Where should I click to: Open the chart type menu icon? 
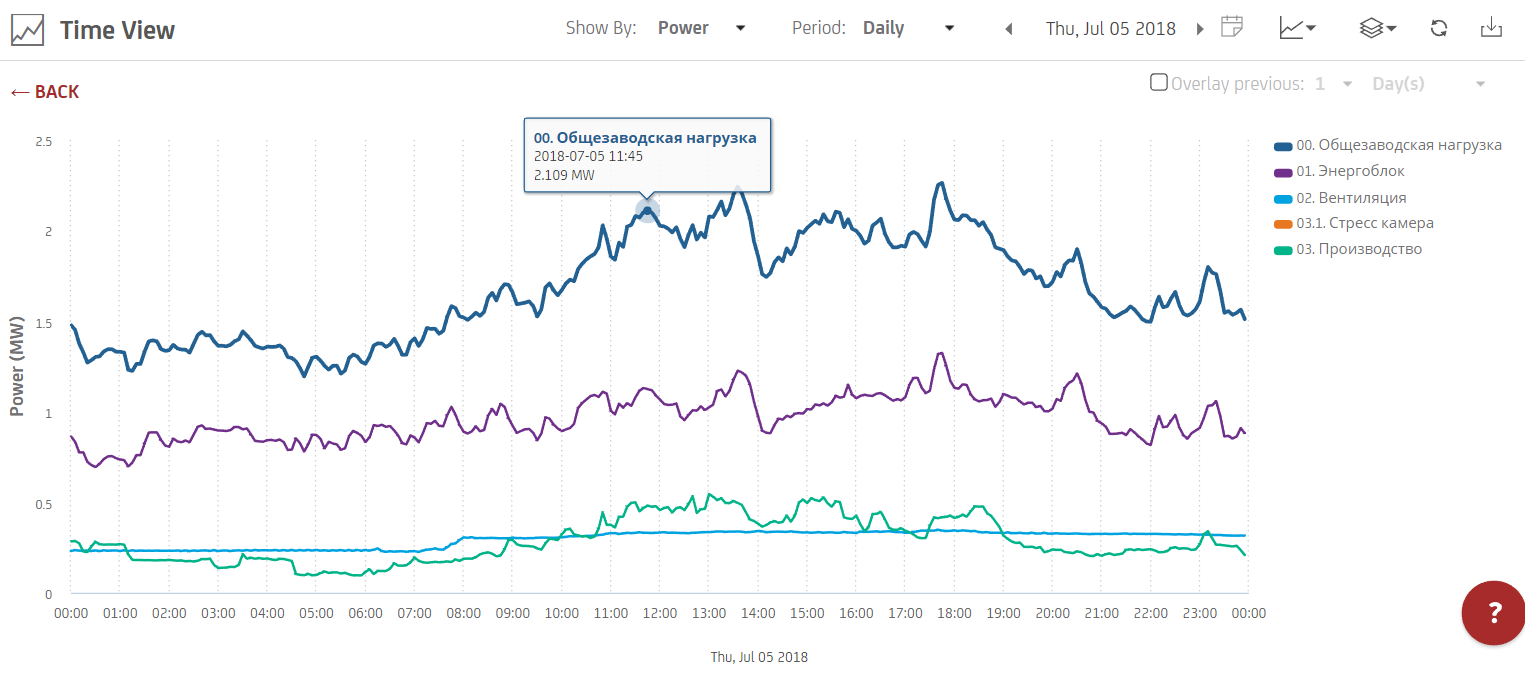tap(1296, 28)
